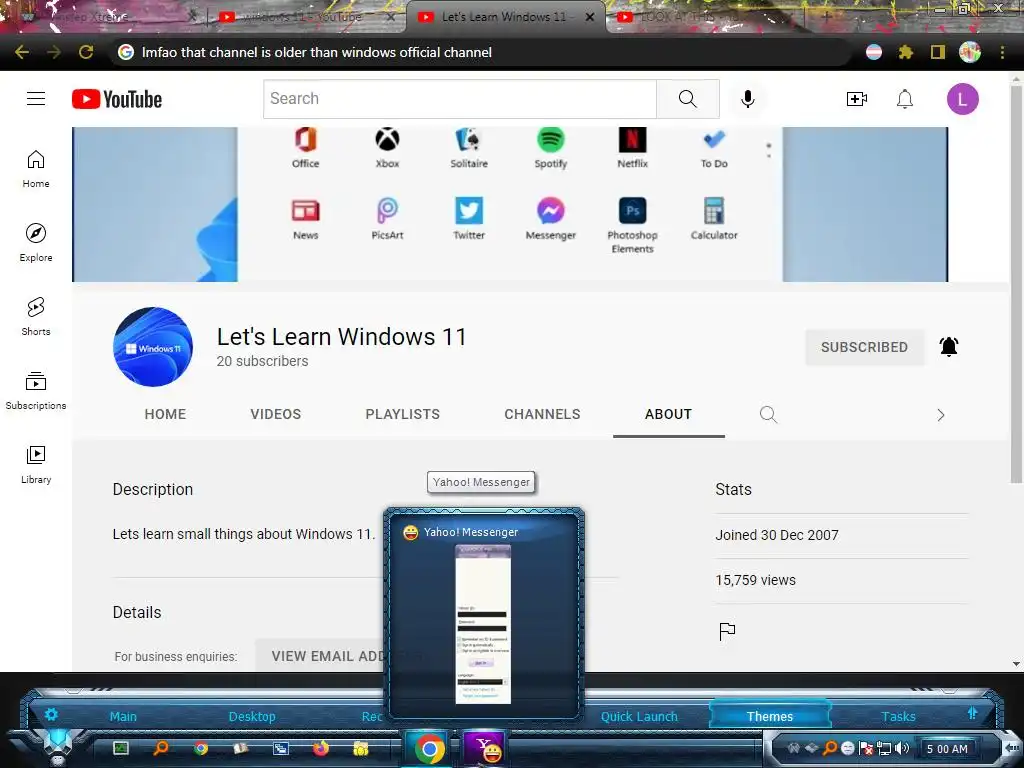Click the channel banner image

coord(509,204)
